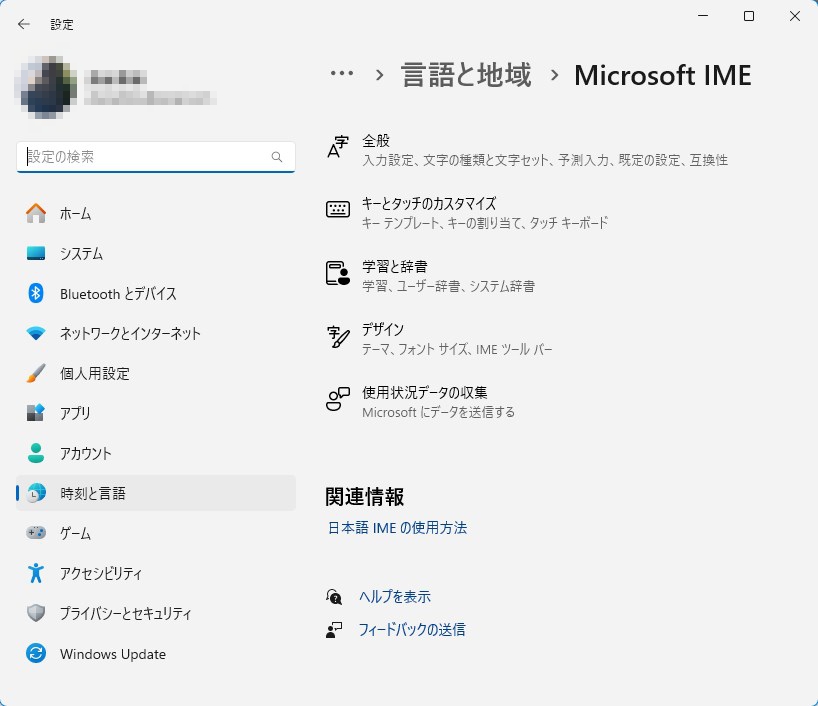
Task: Open ネットワークとインターネット settings
Action: pyautogui.click(x=130, y=333)
